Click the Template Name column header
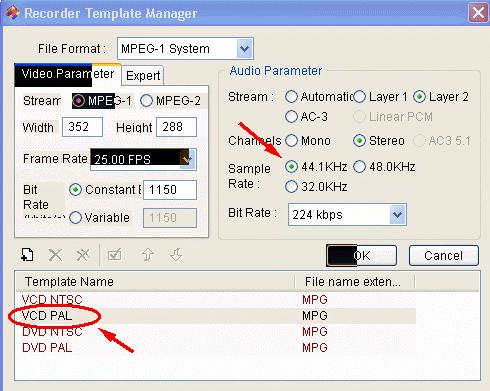Viewport: 490px width, 391px height. (x=155, y=282)
